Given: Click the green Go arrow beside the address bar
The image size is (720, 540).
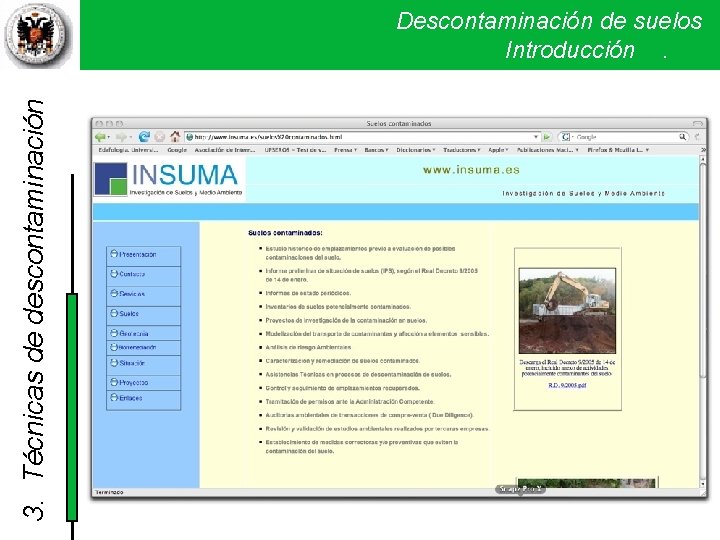Looking at the screenshot, I should click(x=546, y=137).
